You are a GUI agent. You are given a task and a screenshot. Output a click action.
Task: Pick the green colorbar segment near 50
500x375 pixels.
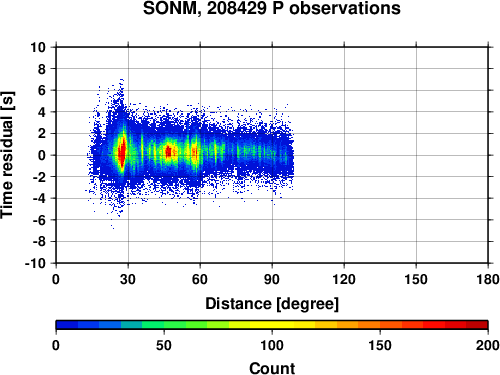coord(164,325)
